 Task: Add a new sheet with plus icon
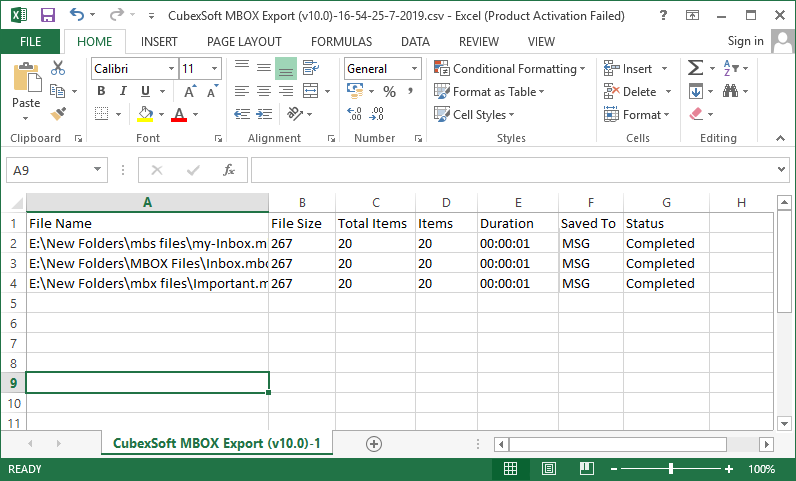374,443
